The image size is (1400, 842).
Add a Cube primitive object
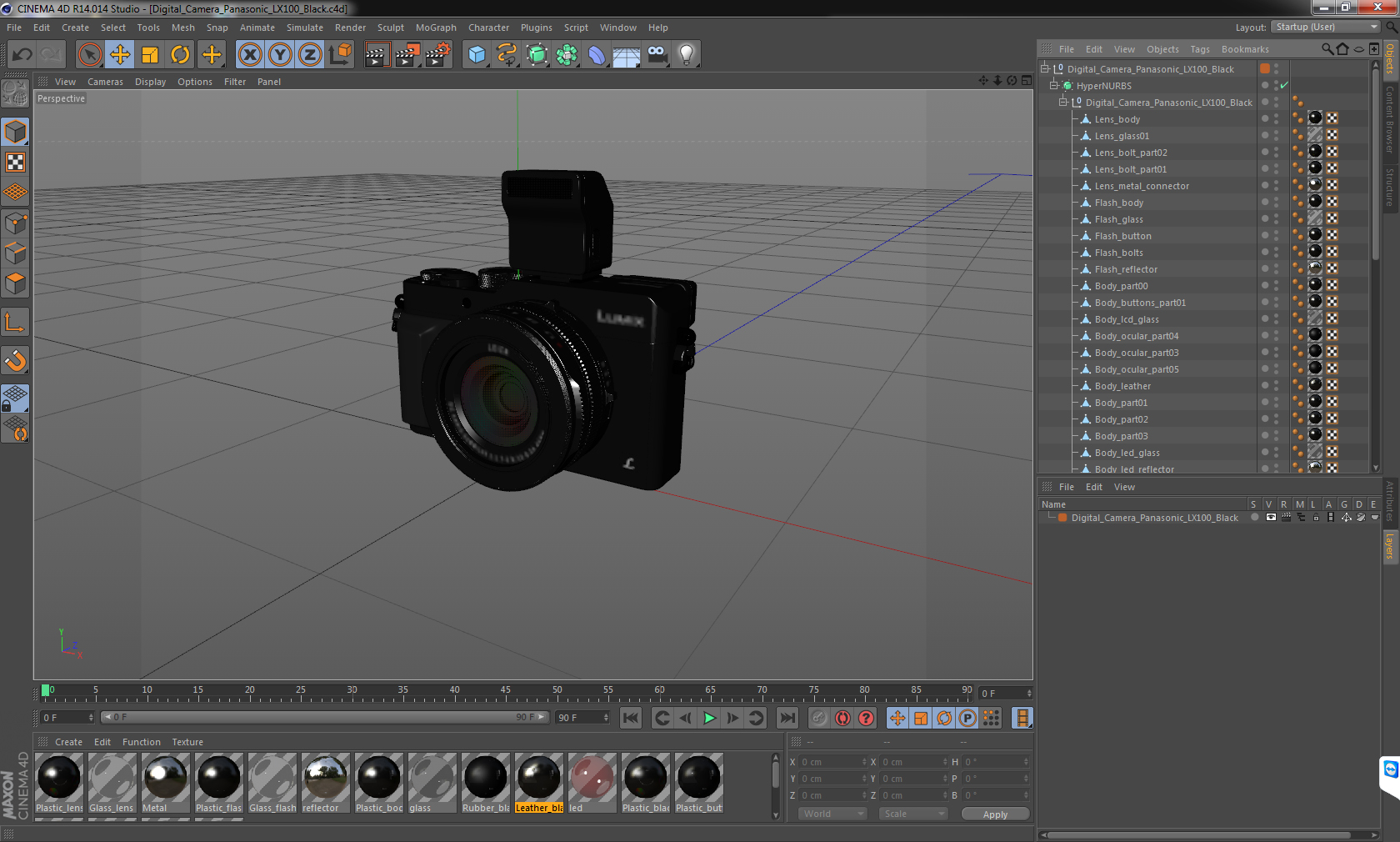click(x=477, y=55)
